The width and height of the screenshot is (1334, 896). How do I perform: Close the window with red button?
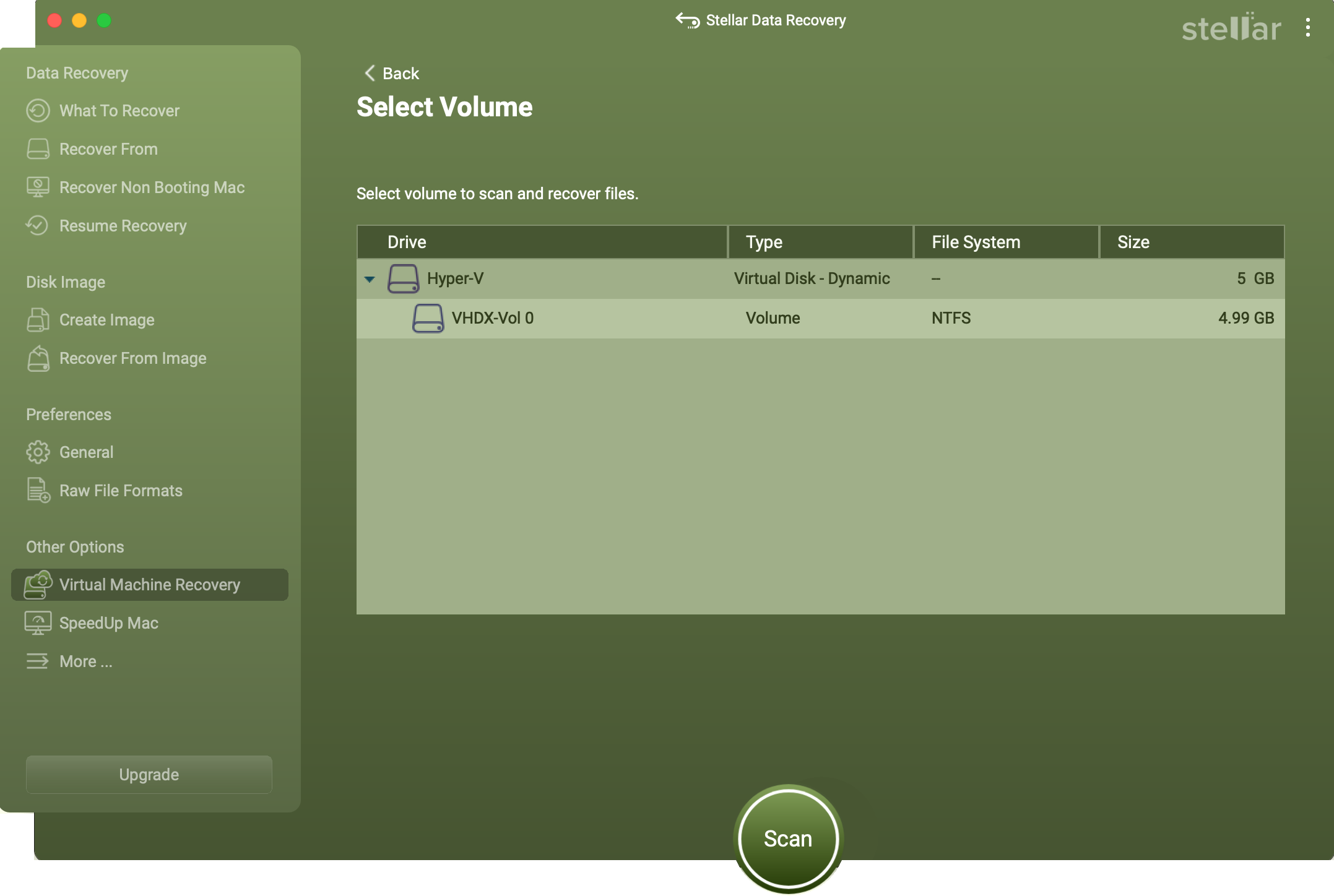[x=54, y=20]
